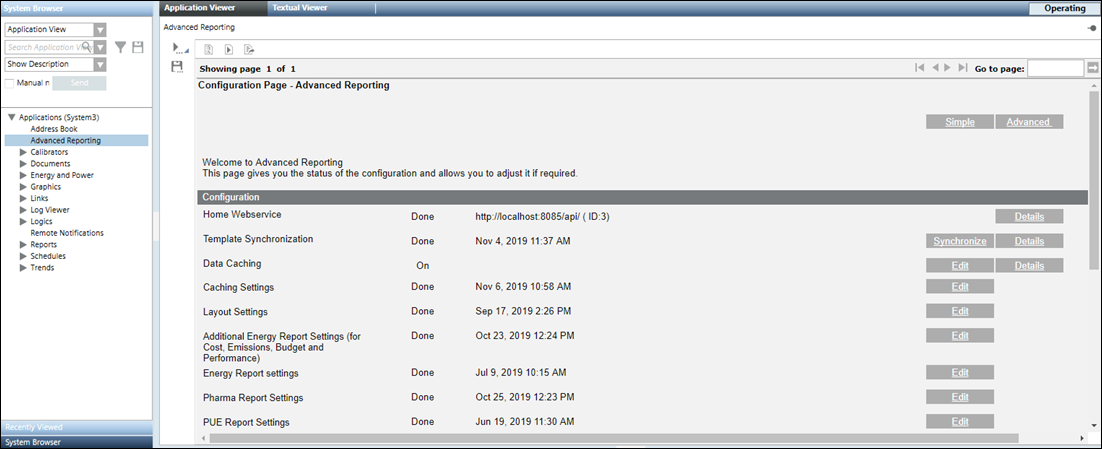Click the pin icon below Operating
The width and height of the screenshot is (1102, 449).
click(1090, 28)
